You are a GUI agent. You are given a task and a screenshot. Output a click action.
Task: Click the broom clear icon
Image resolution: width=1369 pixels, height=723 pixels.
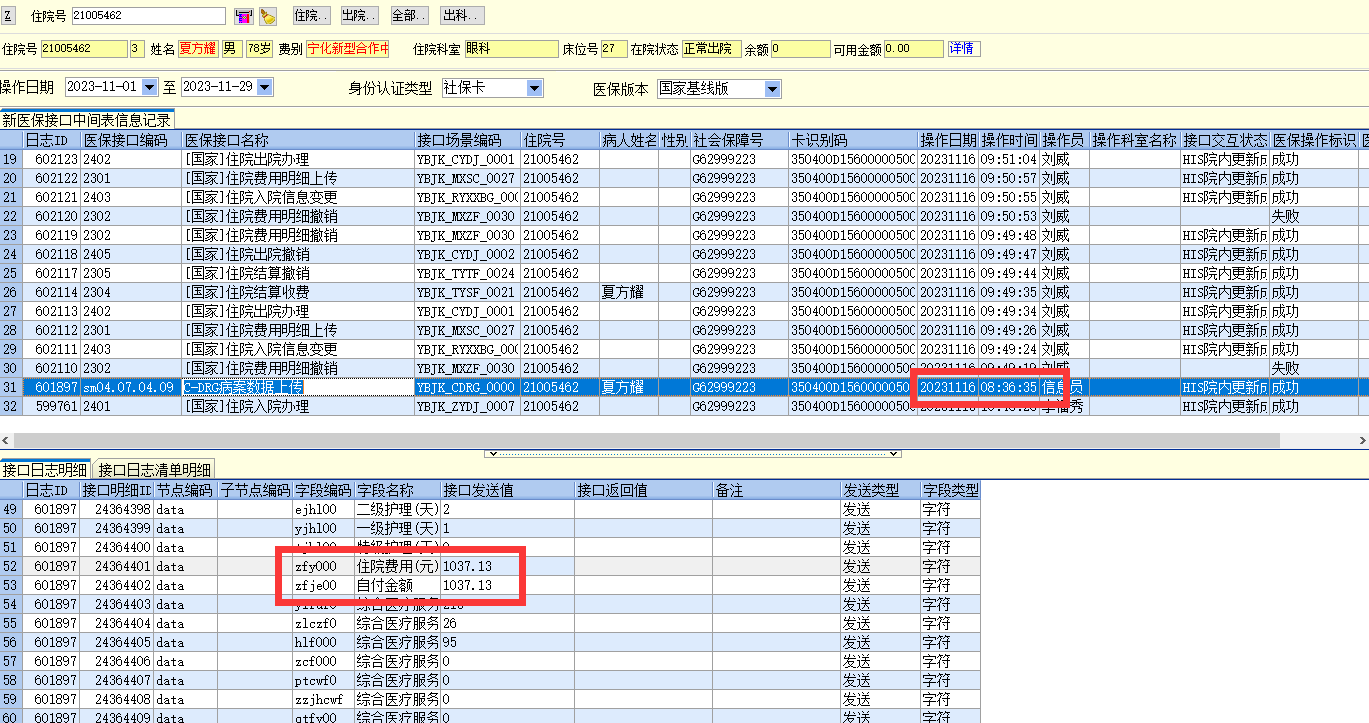click(267, 16)
